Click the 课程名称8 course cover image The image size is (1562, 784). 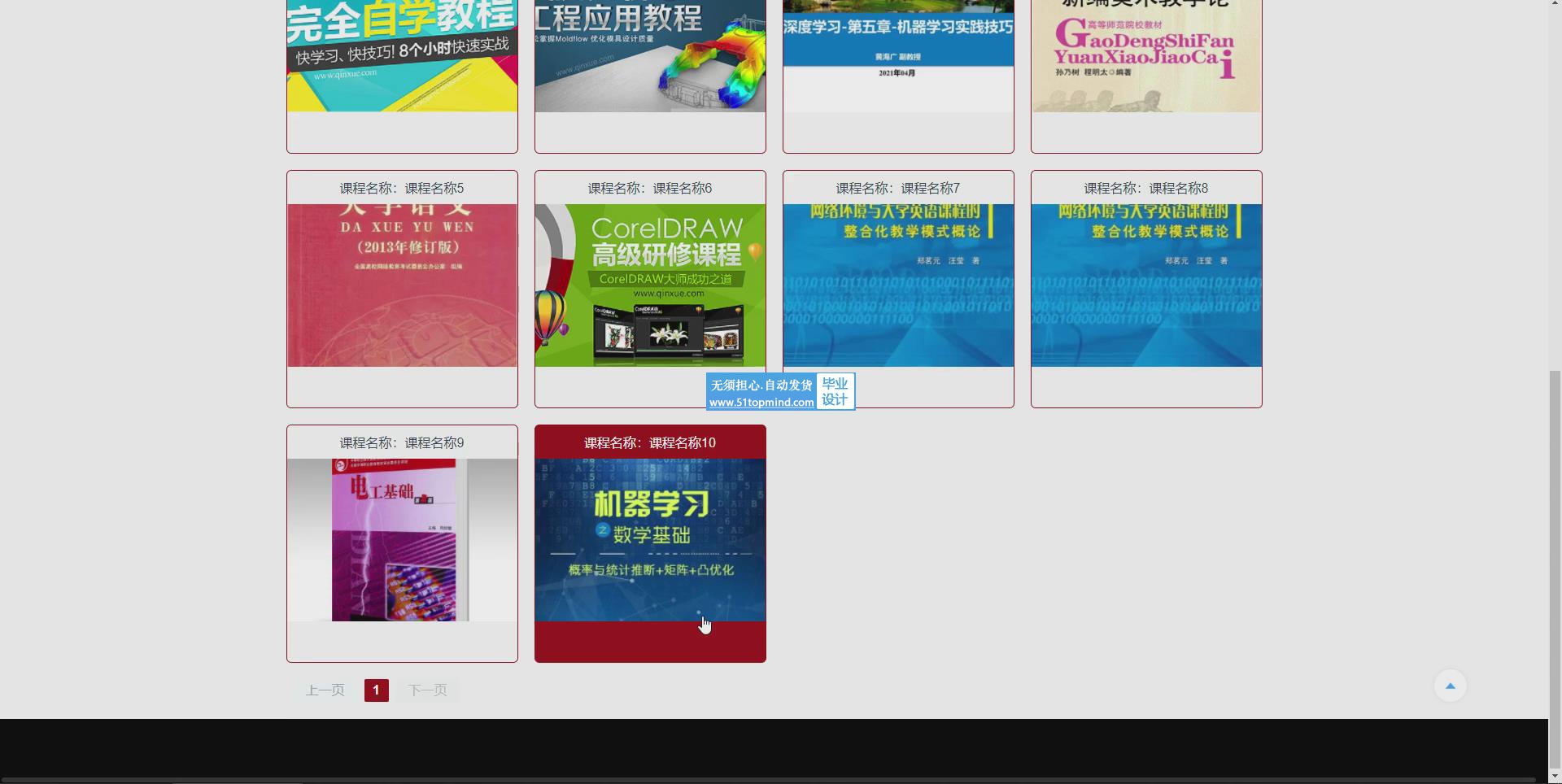pos(1146,285)
